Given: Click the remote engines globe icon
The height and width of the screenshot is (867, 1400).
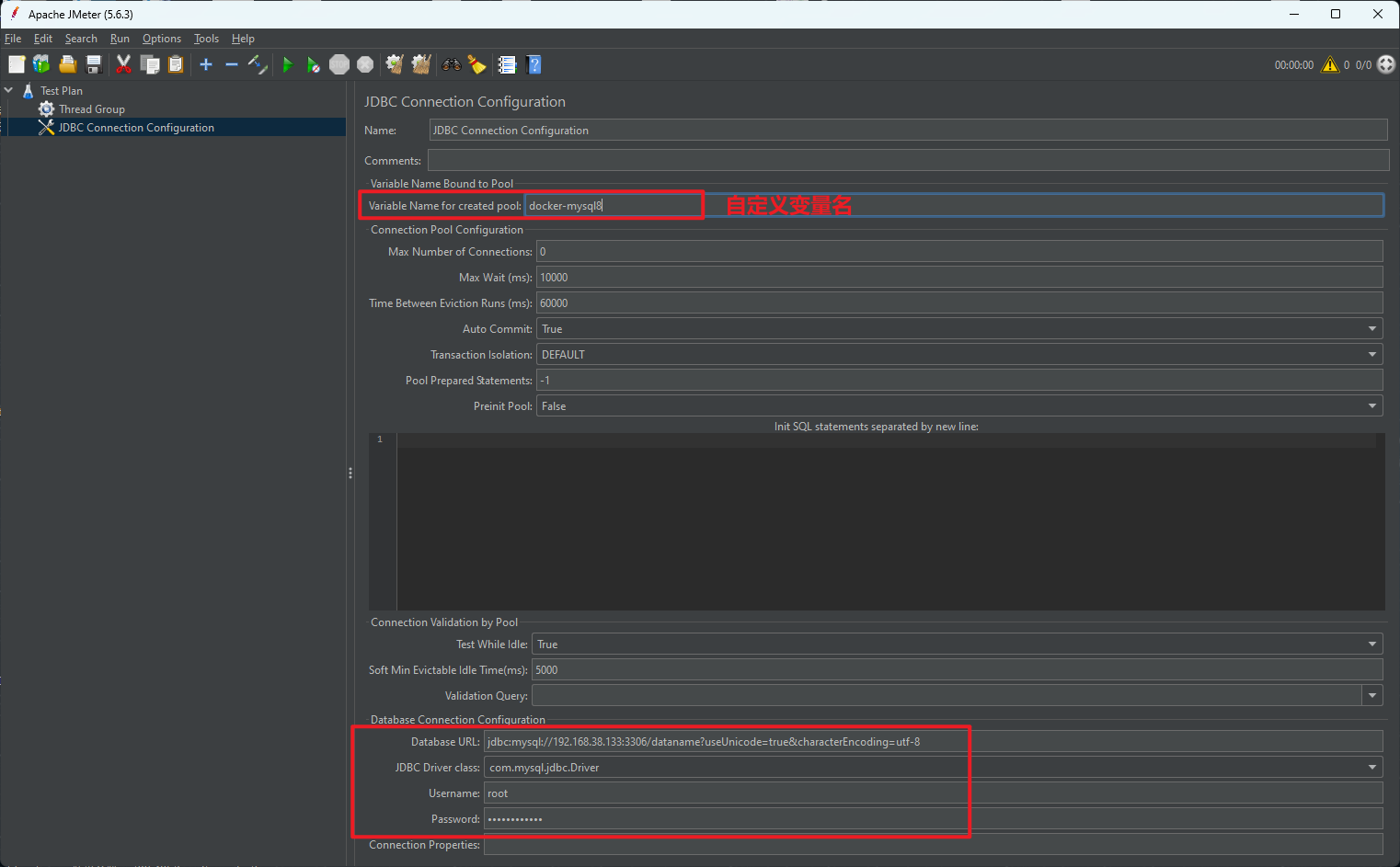Looking at the screenshot, I should pyautogui.click(x=1386, y=64).
